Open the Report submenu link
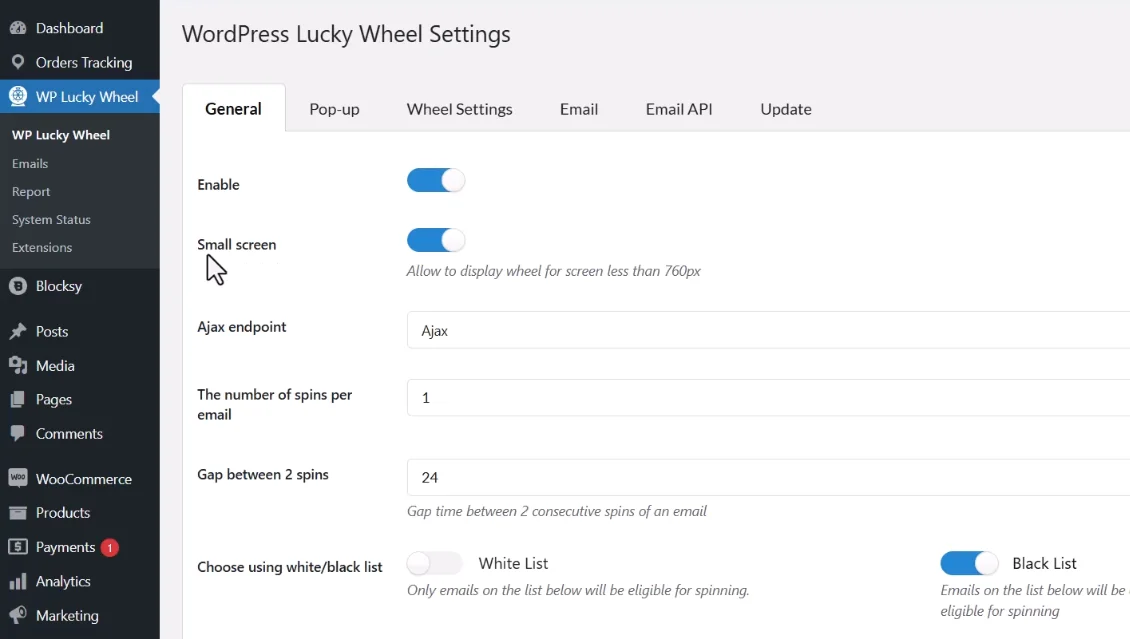This screenshot has width=1130, height=639. coord(31,192)
